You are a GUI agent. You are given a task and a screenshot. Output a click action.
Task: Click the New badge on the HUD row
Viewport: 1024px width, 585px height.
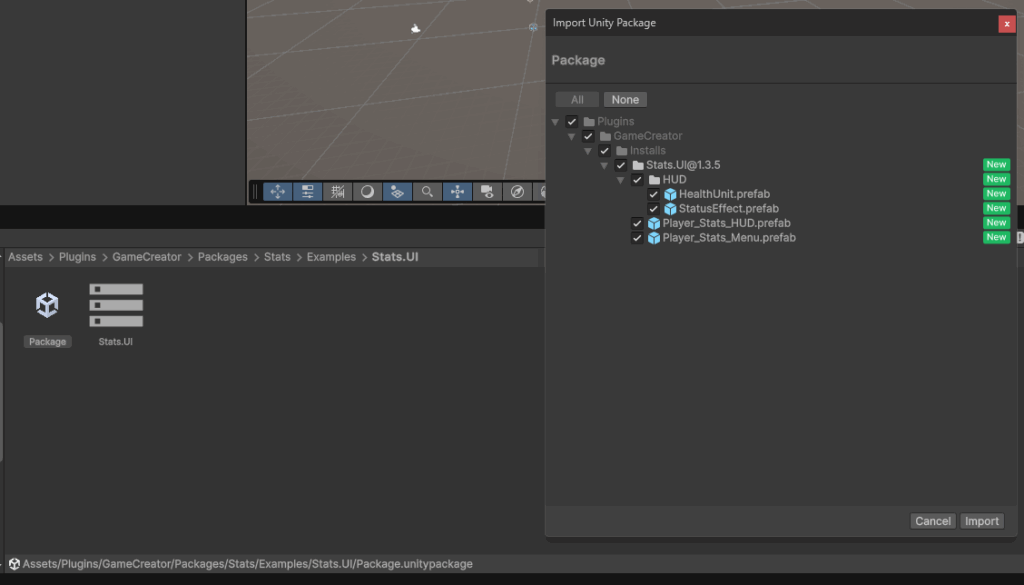[997, 179]
